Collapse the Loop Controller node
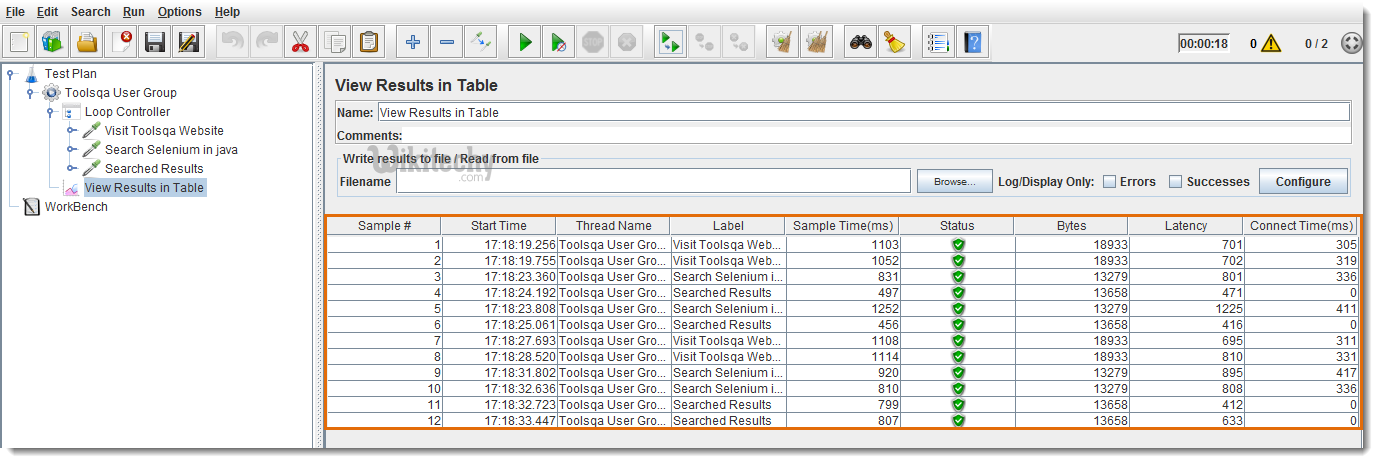The image size is (1378, 463). (x=50, y=112)
